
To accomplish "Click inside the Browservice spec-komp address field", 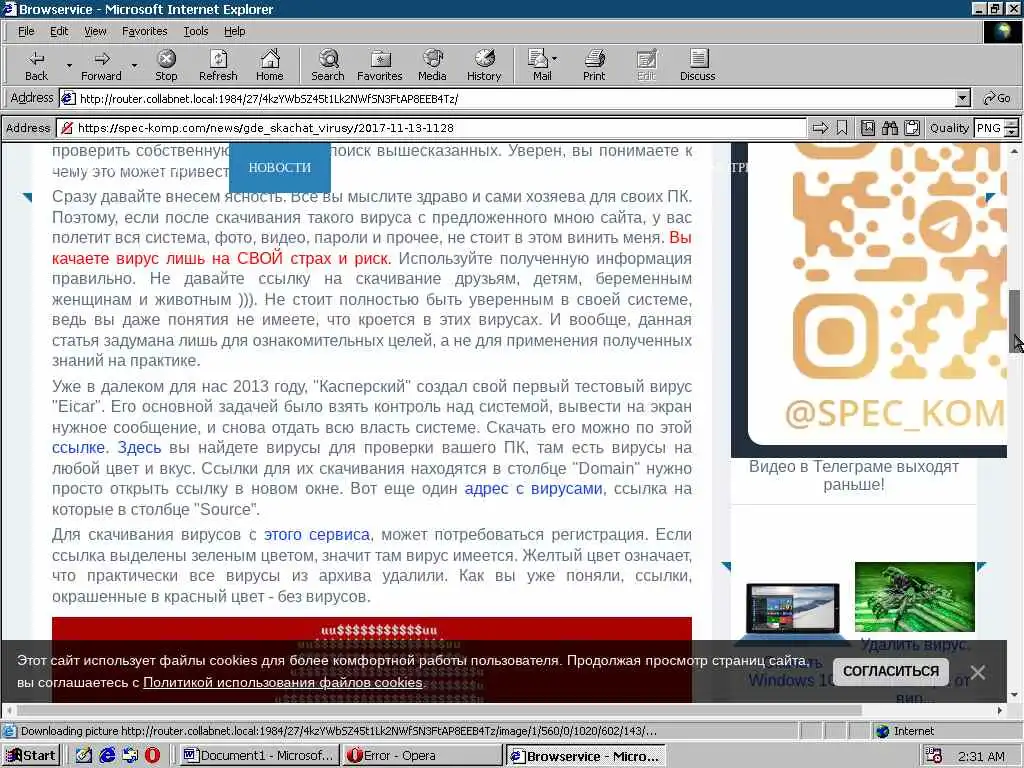I will point(431,128).
